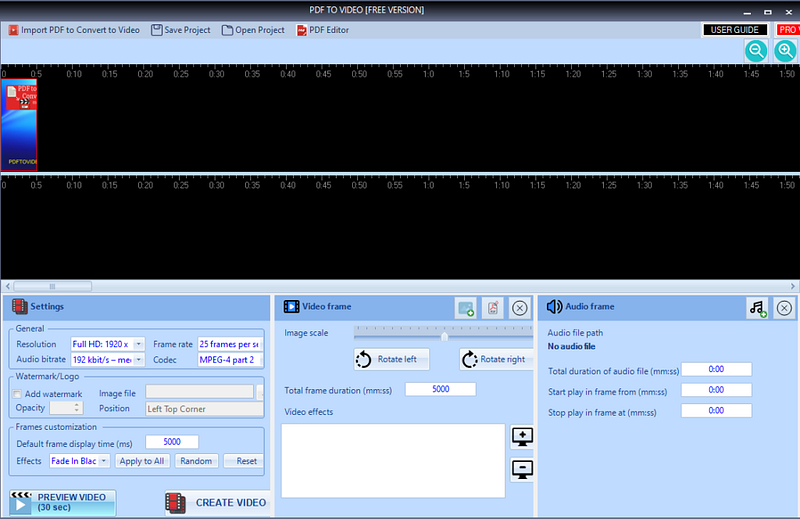
Task: Click the Random effects button
Action: [x=196, y=461]
